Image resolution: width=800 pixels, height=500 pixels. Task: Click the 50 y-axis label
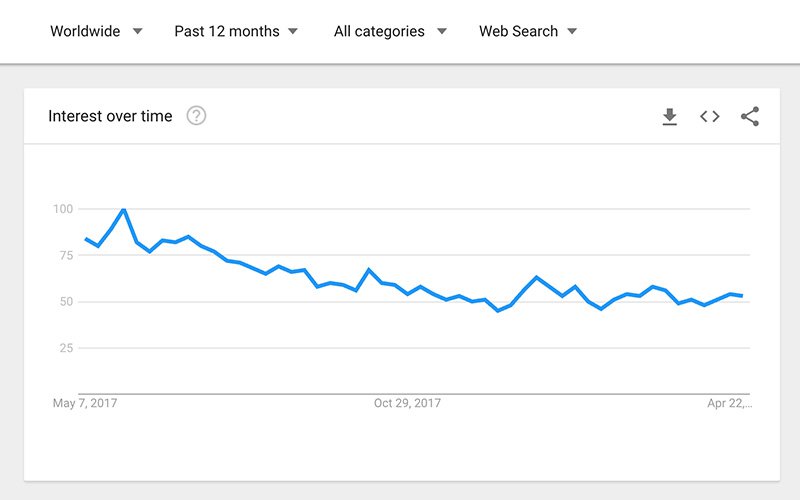[x=66, y=302]
